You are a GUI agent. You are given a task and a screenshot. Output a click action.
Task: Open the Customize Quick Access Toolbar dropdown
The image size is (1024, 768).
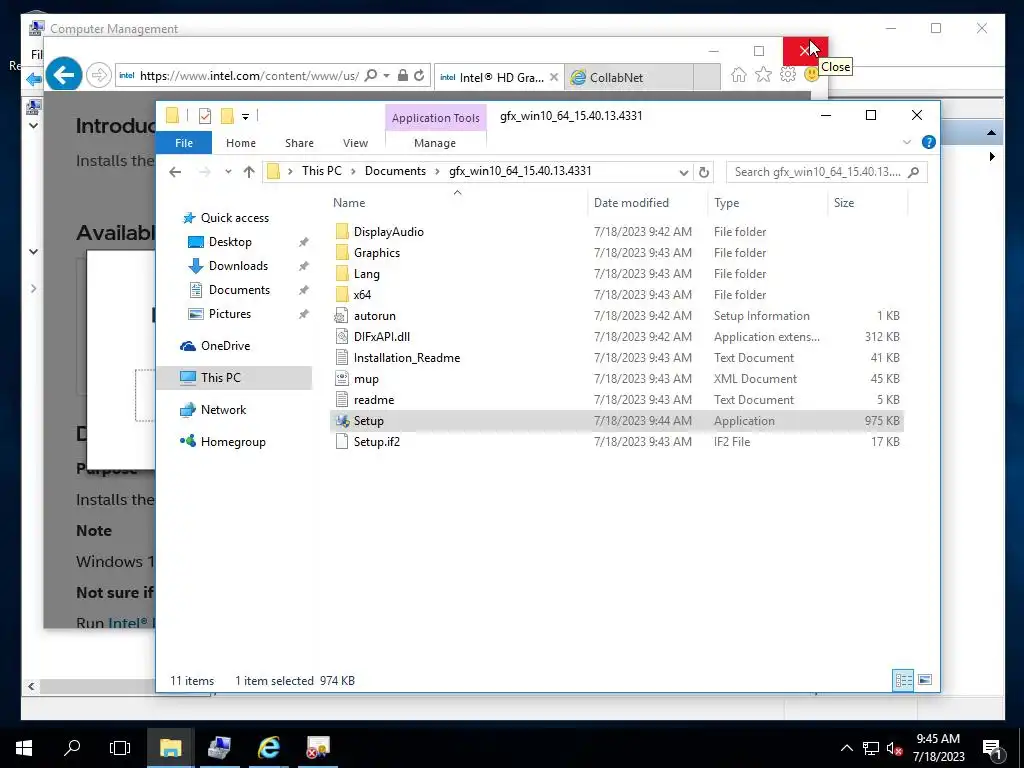coord(246,117)
